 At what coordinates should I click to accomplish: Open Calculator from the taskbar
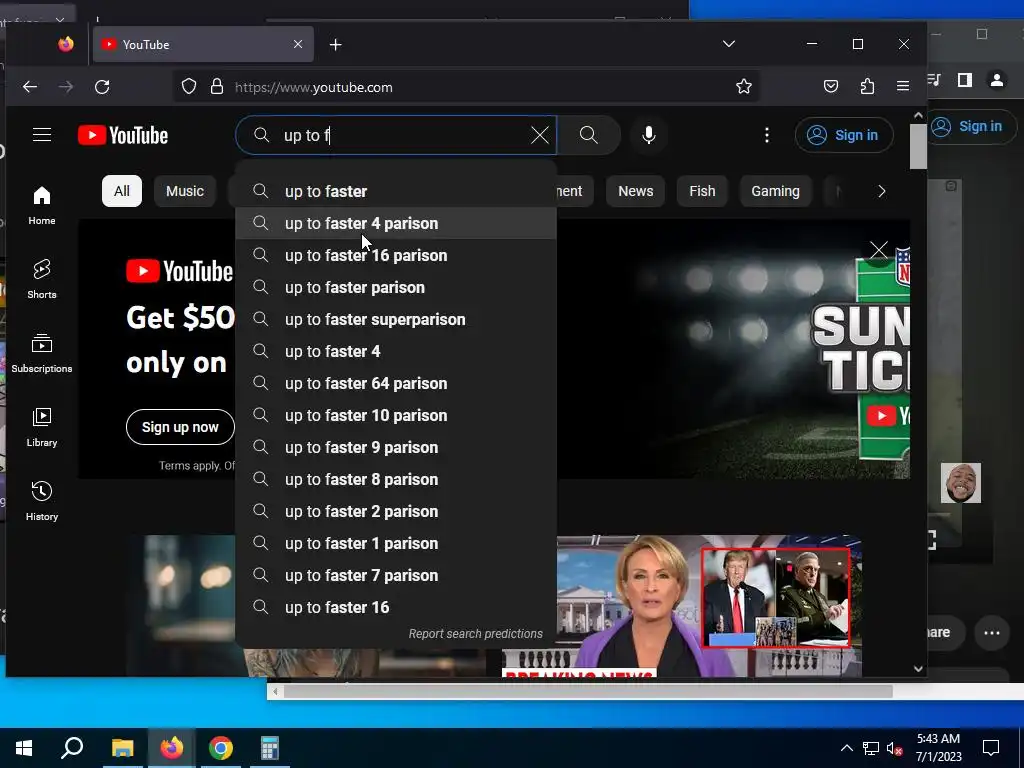click(x=270, y=748)
